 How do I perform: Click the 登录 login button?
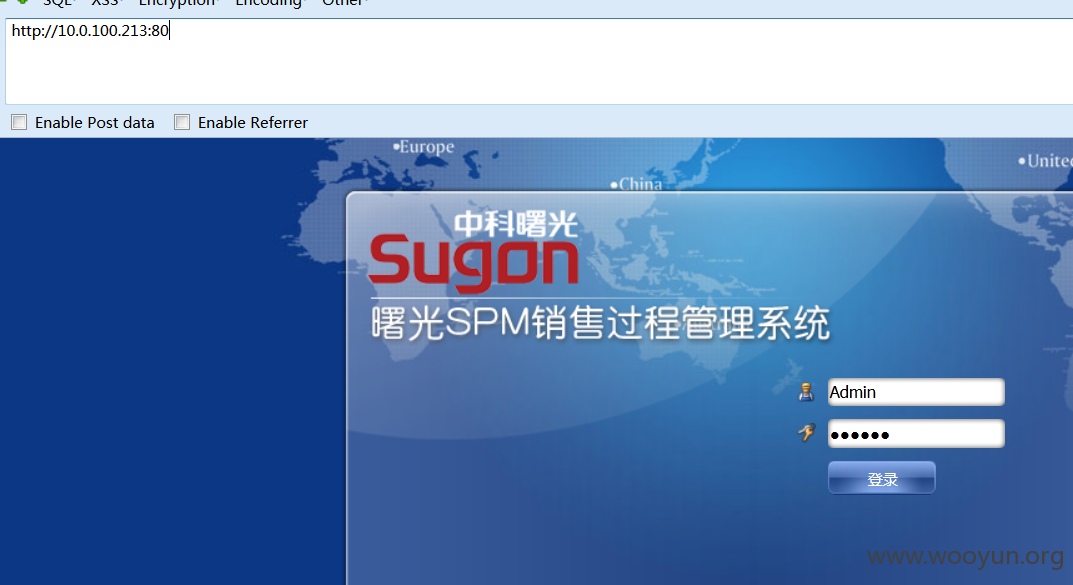881,478
